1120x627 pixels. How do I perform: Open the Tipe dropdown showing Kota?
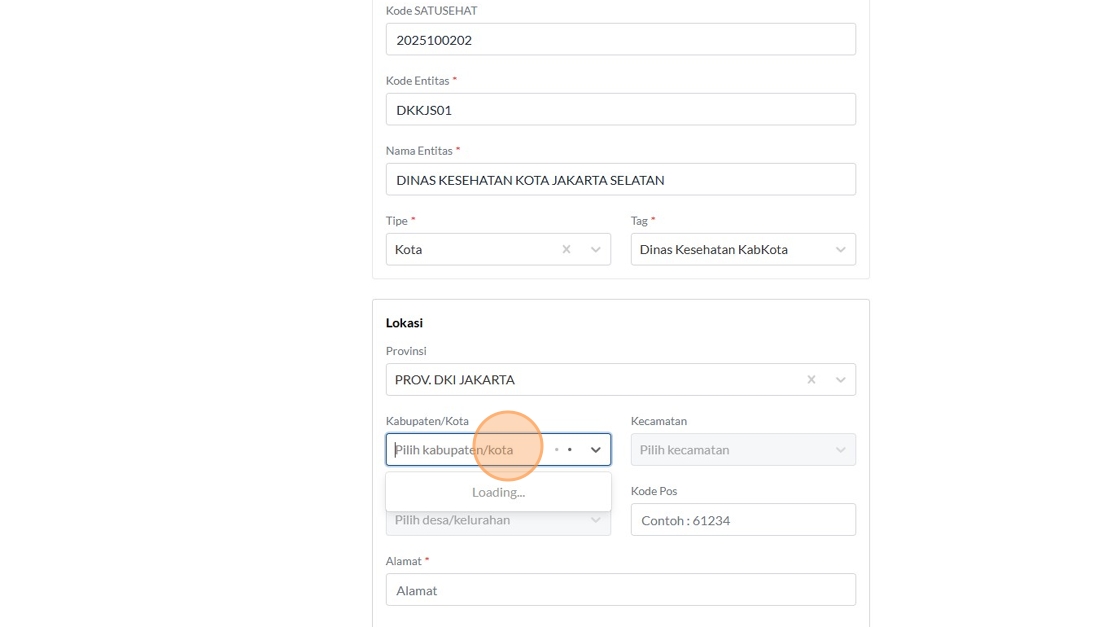click(470, 250)
